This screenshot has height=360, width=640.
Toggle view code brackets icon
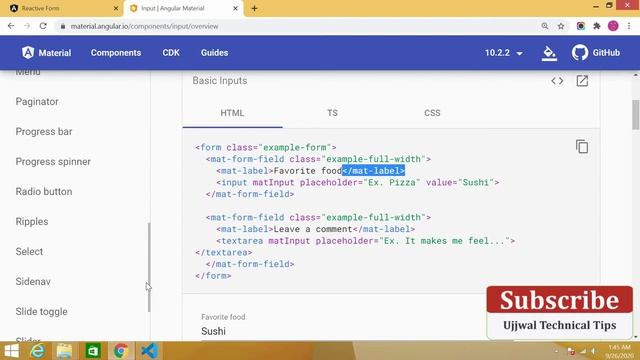[x=557, y=81]
